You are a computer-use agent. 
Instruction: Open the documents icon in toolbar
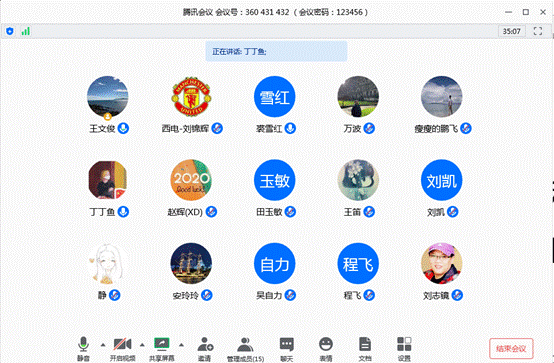pos(365,344)
